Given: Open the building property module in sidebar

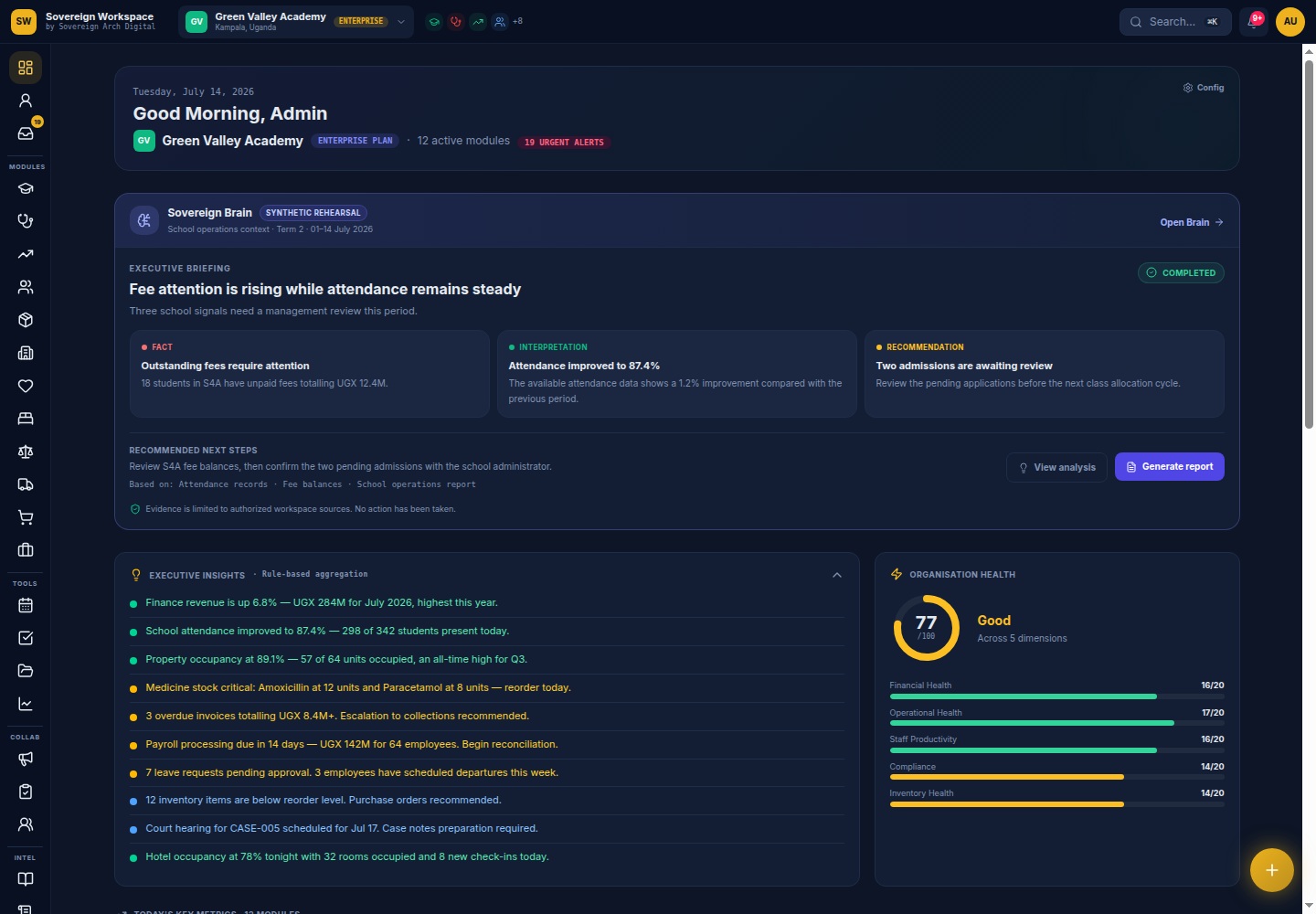Looking at the screenshot, I should point(26,353).
